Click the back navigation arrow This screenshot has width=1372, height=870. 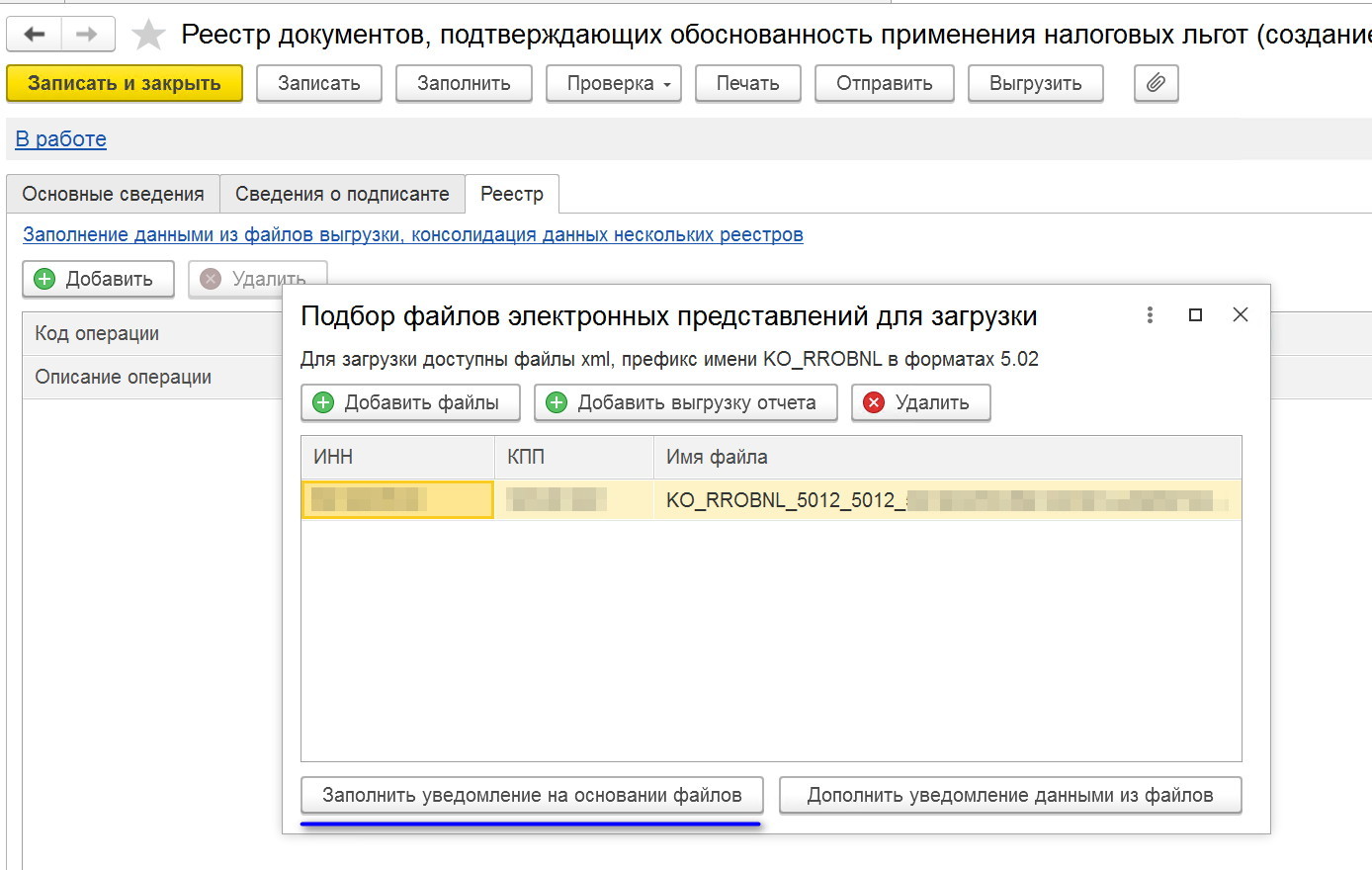35,35
